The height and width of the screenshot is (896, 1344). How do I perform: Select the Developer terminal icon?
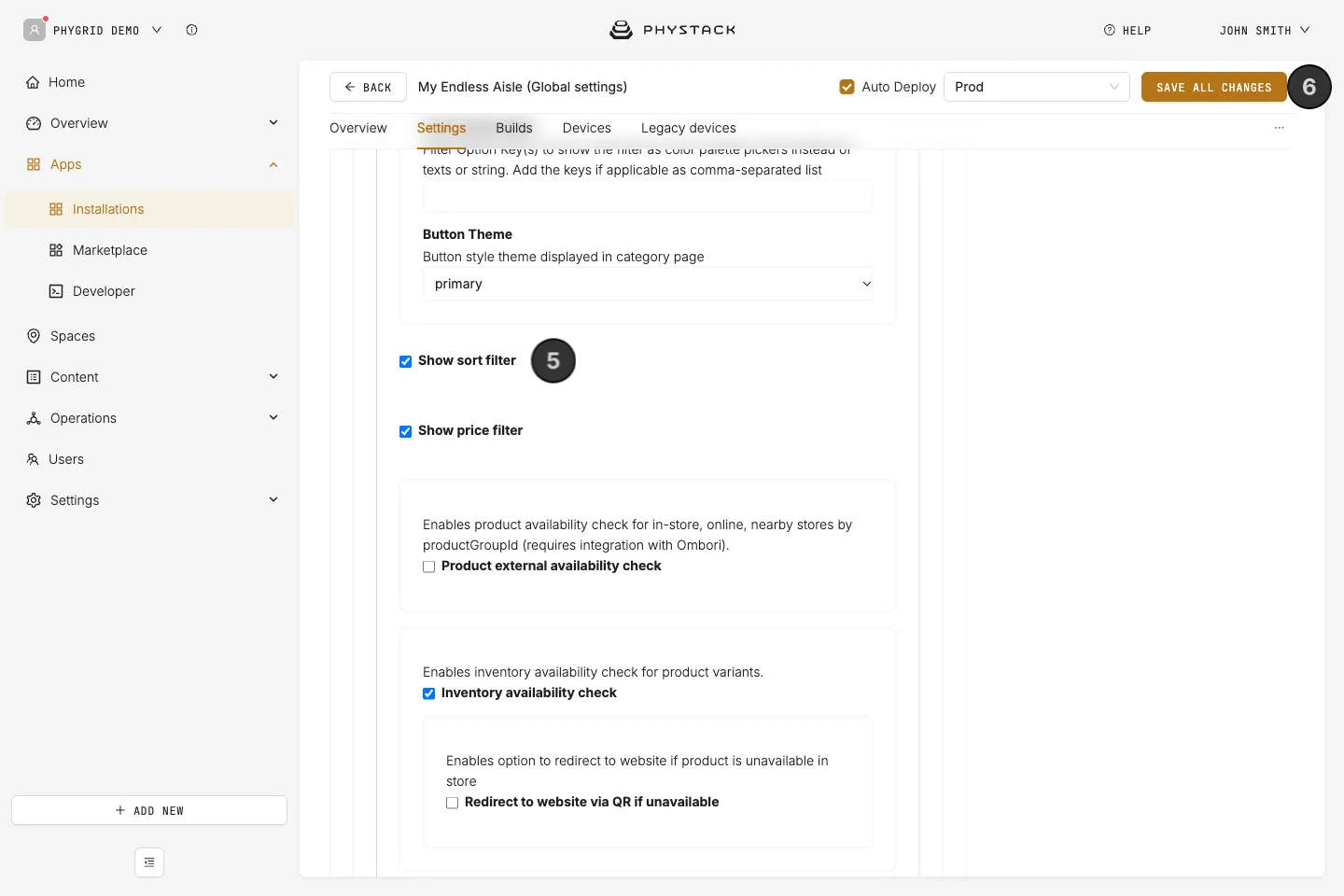point(56,291)
